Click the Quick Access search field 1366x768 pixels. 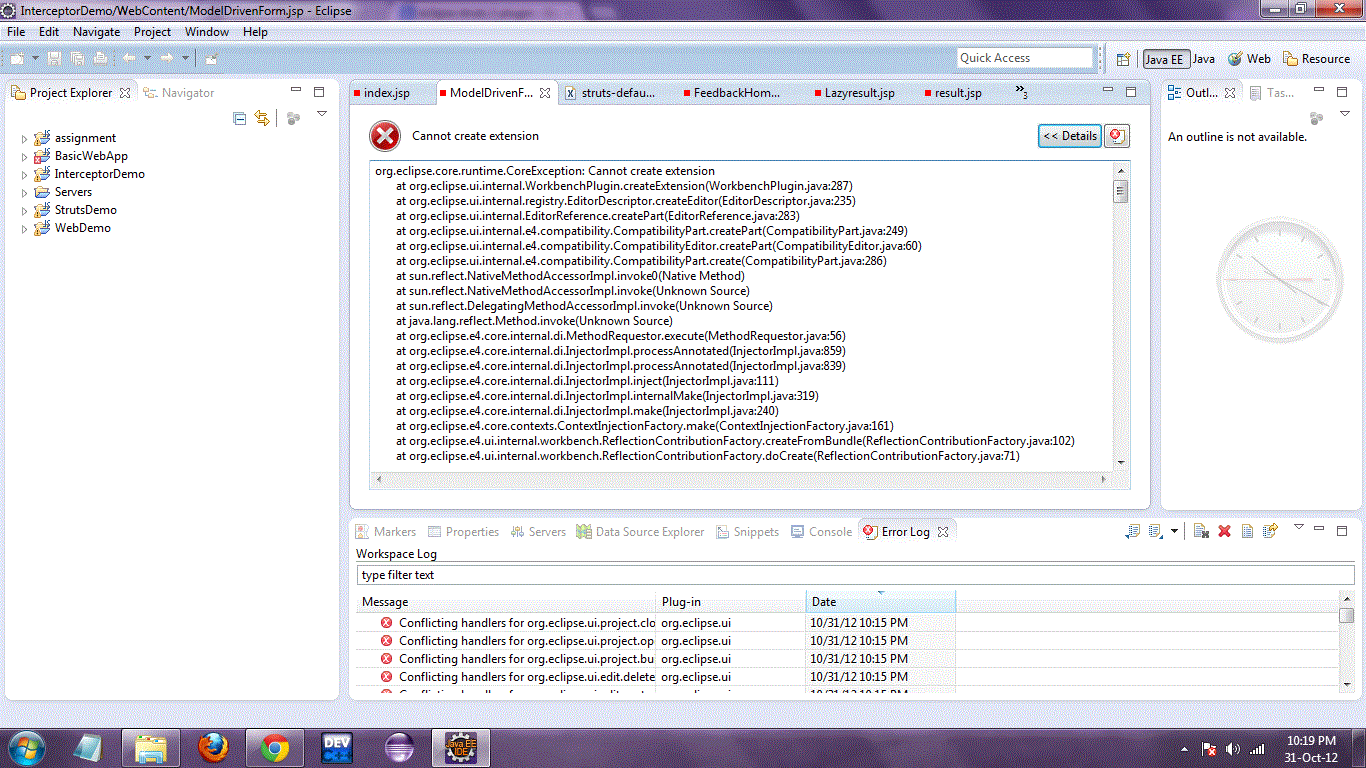1025,58
